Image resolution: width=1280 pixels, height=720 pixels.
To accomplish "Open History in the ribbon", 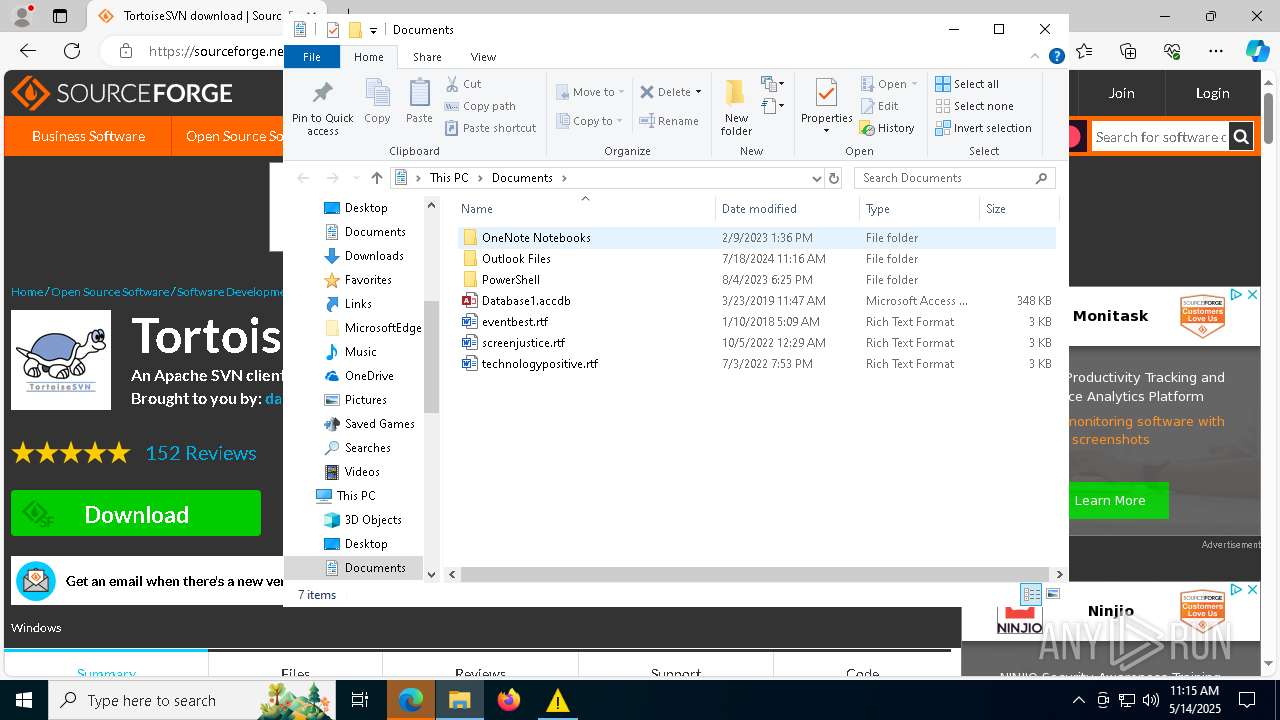I will click(887, 128).
